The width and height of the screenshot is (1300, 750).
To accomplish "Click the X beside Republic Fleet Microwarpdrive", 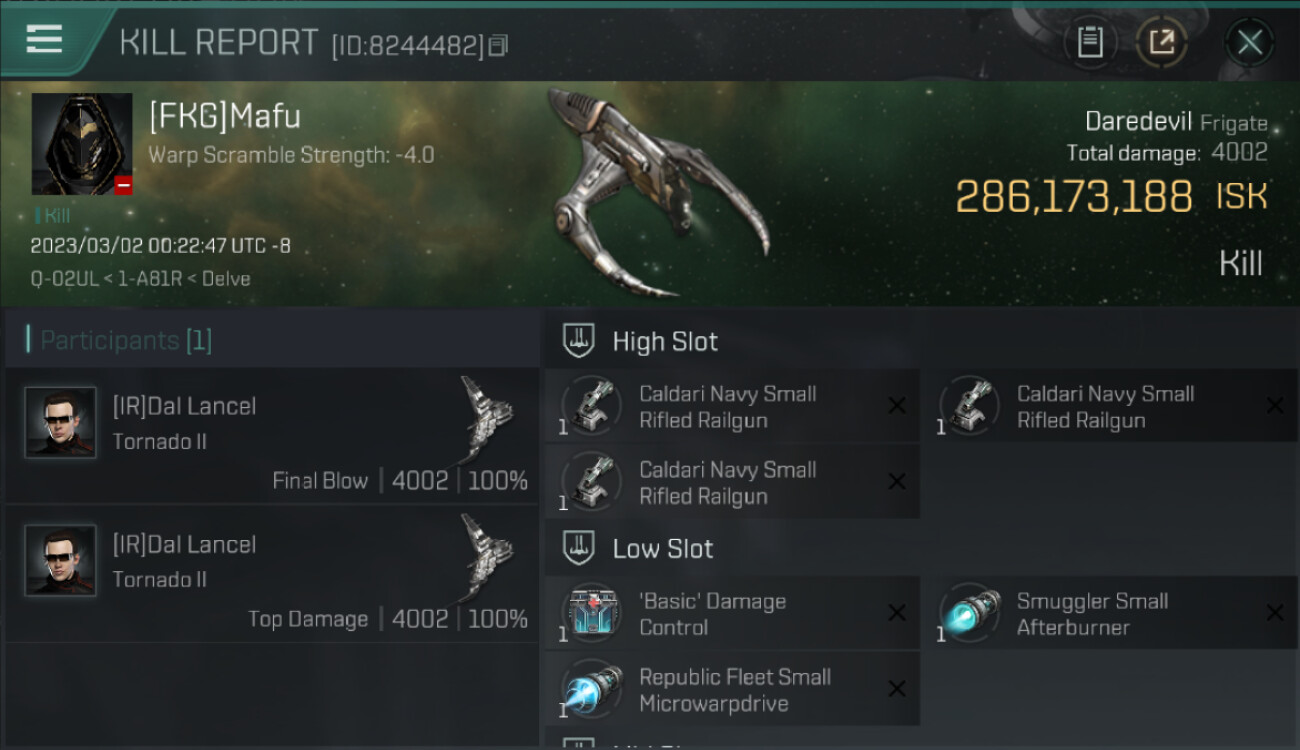I will click(x=897, y=689).
